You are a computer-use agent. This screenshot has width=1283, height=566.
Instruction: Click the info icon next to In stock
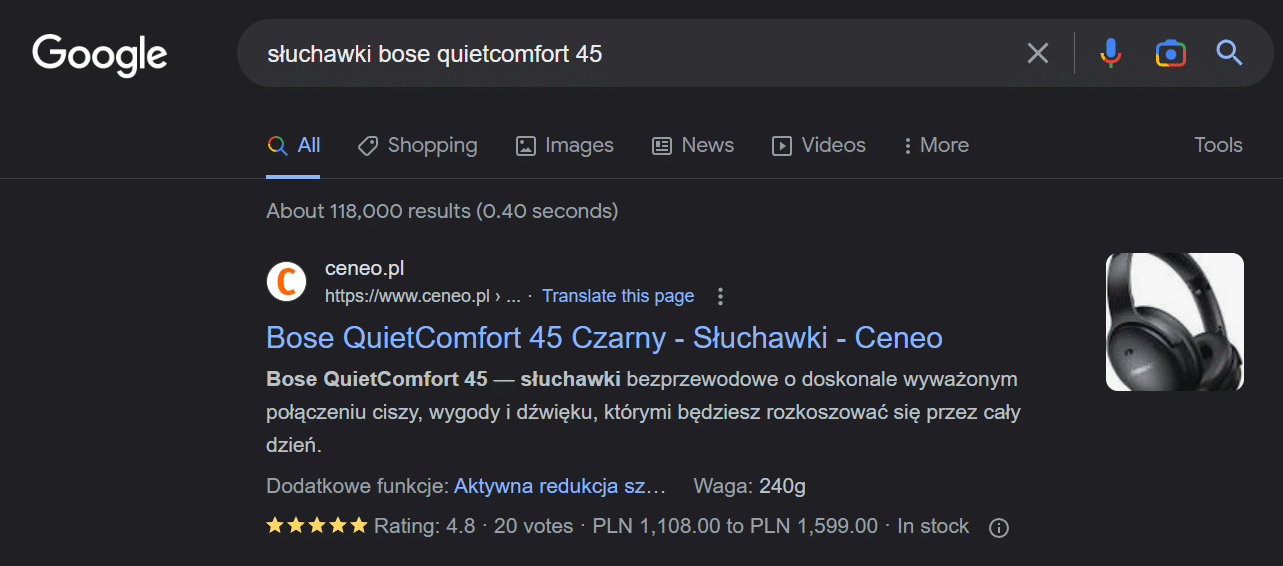[x=998, y=527]
